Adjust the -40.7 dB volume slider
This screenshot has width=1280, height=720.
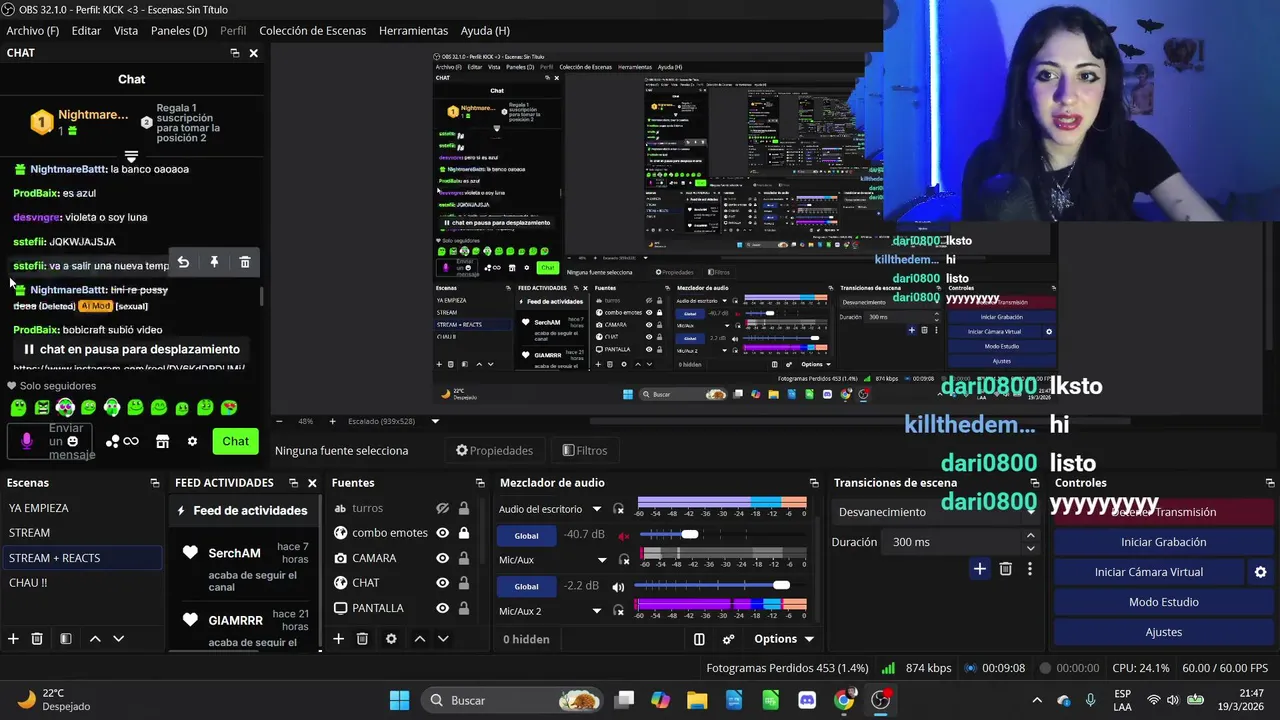[690, 535]
